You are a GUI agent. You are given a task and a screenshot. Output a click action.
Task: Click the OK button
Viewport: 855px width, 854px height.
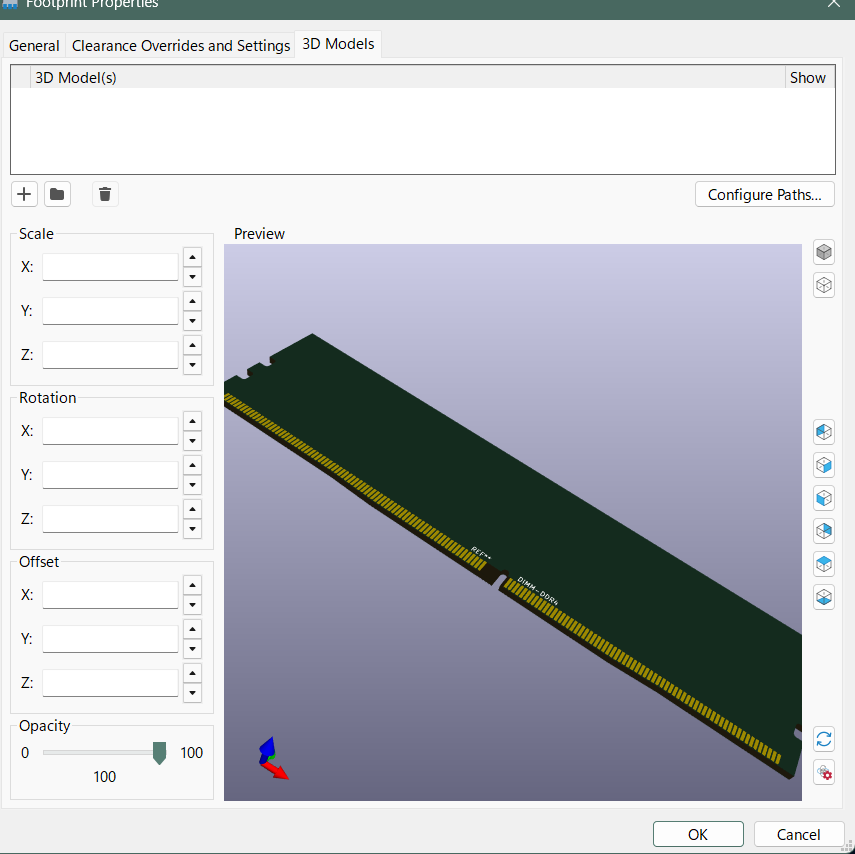click(697, 834)
